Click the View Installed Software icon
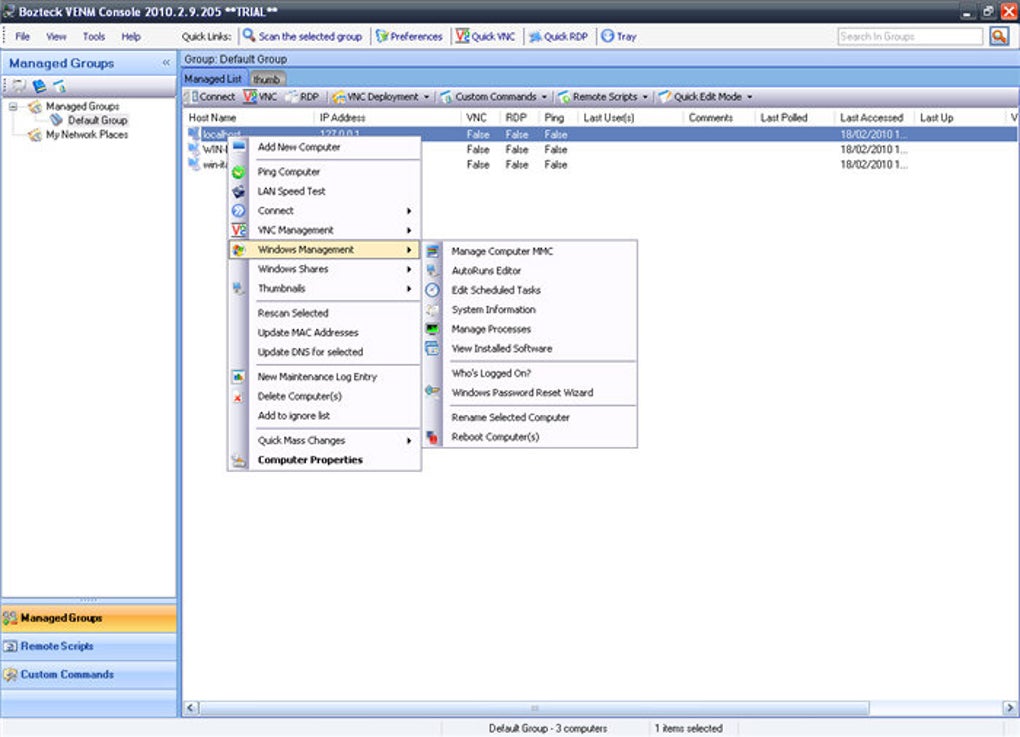 (433, 349)
